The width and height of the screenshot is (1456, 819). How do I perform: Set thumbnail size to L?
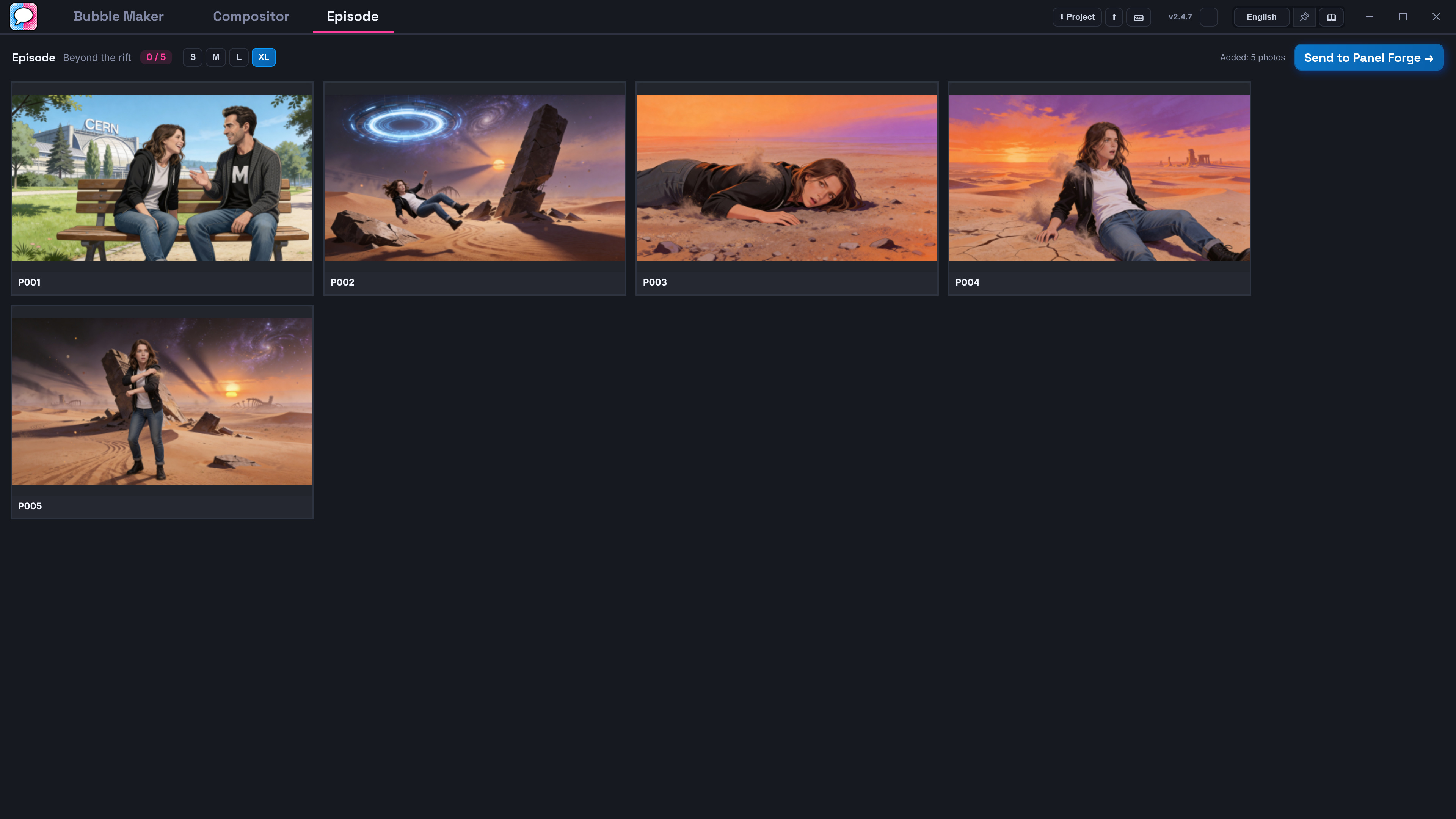pyautogui.click(x=238, y=57)
